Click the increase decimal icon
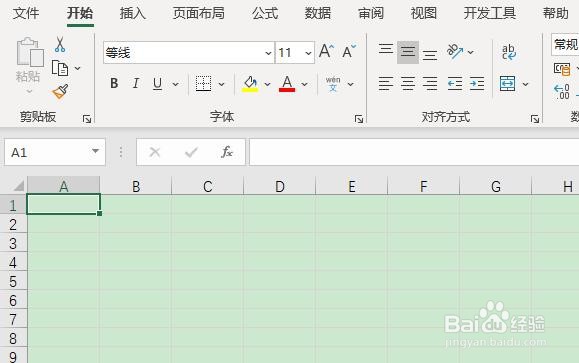Viewport: 579px width, 363px height. (562, 92)
